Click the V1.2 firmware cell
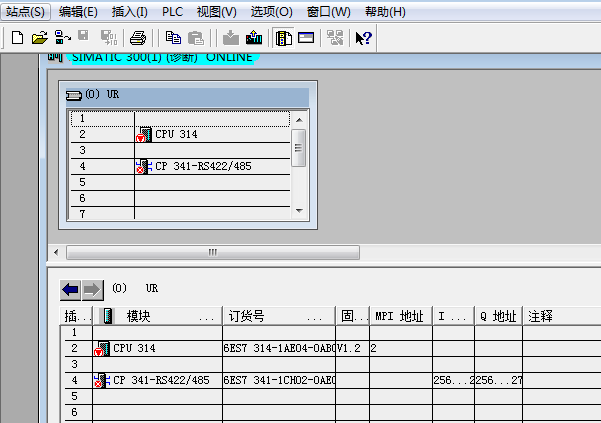The image size is (601, 423). coord(353,348)
